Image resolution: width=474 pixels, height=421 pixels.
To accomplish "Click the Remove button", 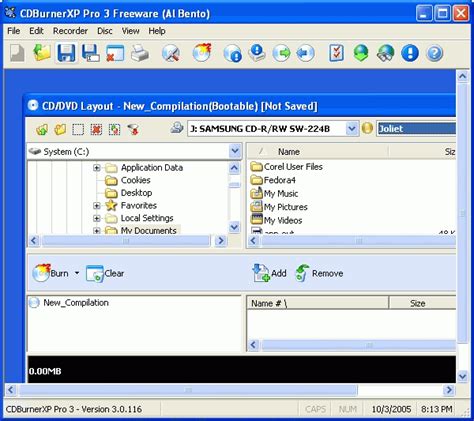I will [319, 273].
